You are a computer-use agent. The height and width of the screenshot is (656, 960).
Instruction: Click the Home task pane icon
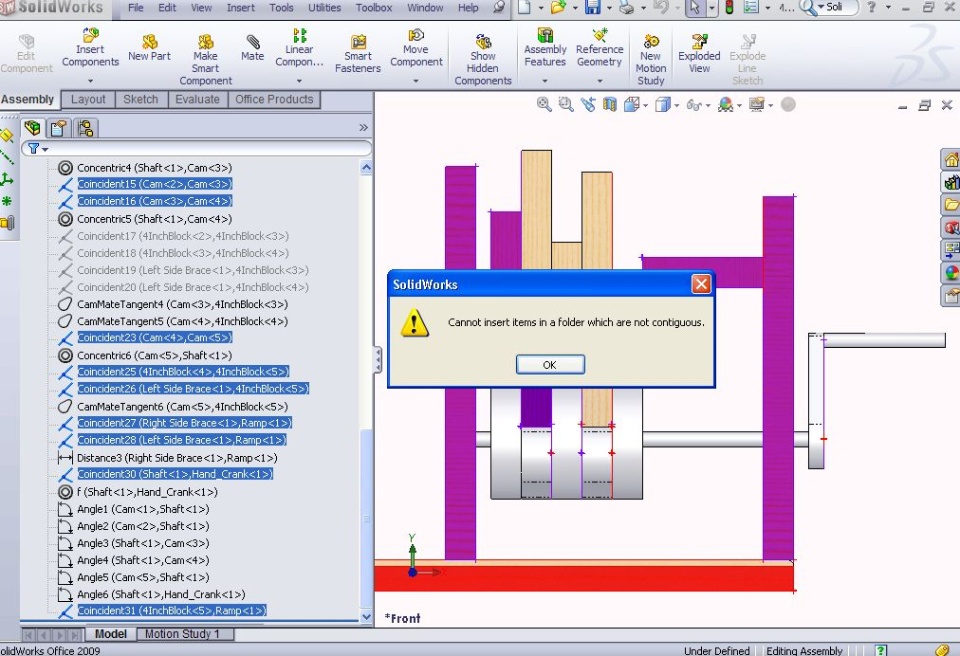coord(951,160)
